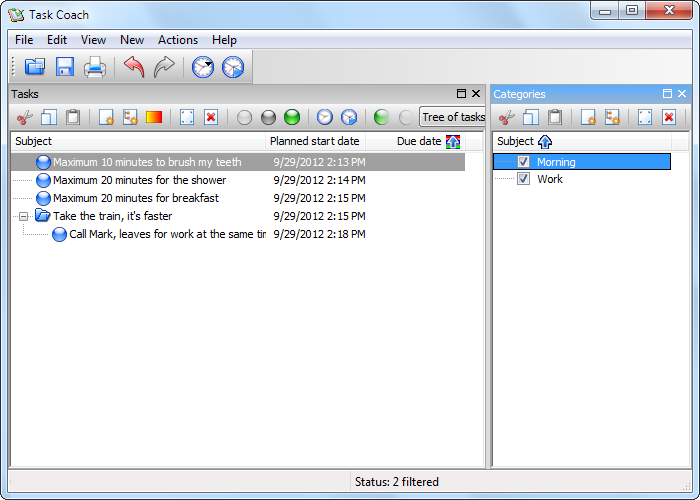Click the start tracking clock in Tasks toolbar

325,117
